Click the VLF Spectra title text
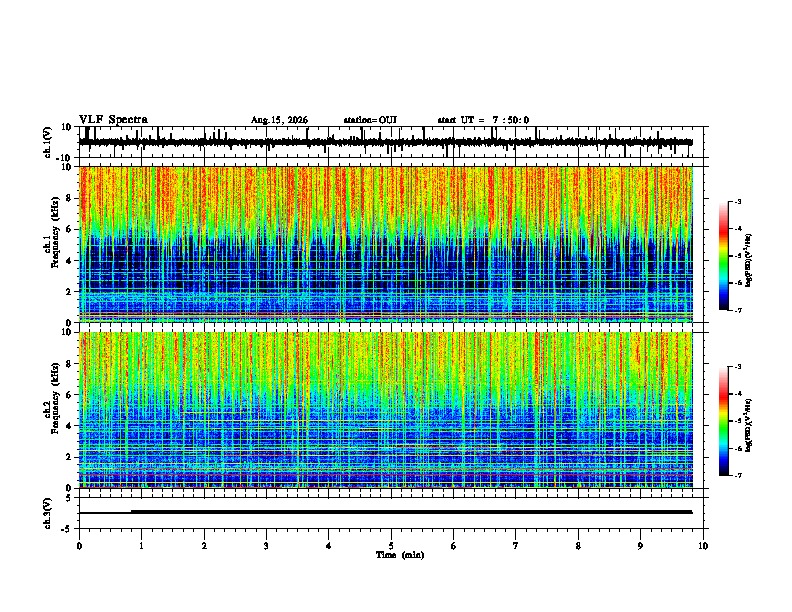Viewport: 792px width, 612px height. (113, 120)
